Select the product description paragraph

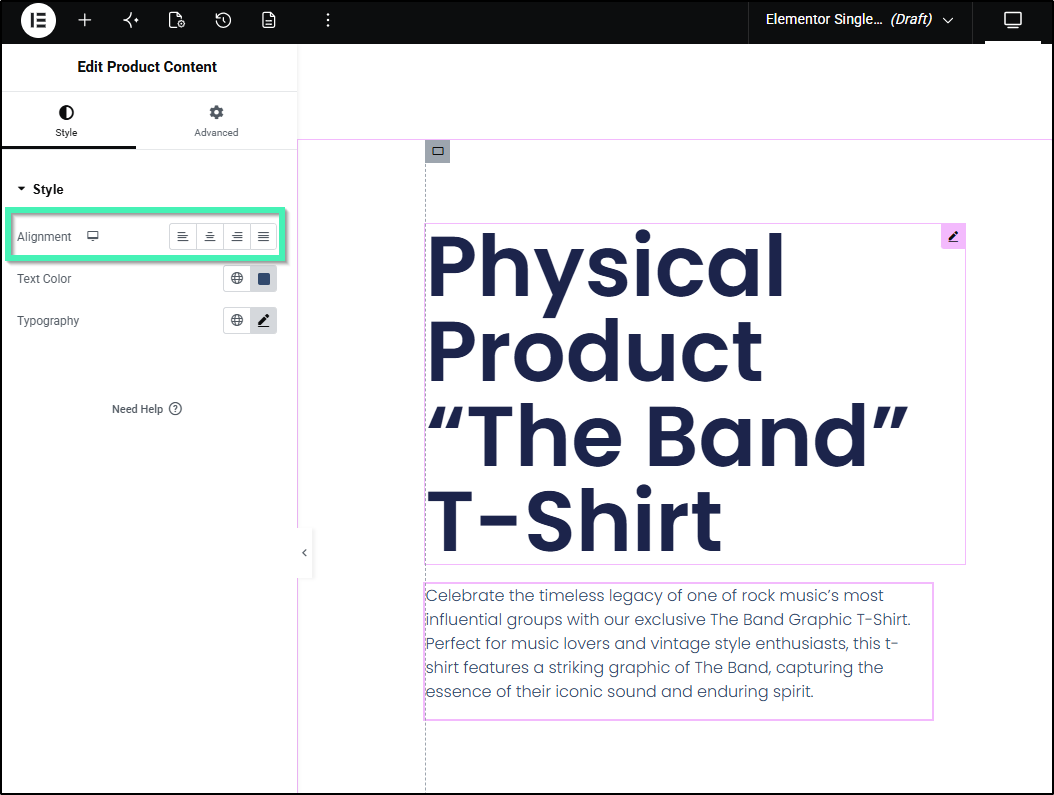(x=678, y=651)
